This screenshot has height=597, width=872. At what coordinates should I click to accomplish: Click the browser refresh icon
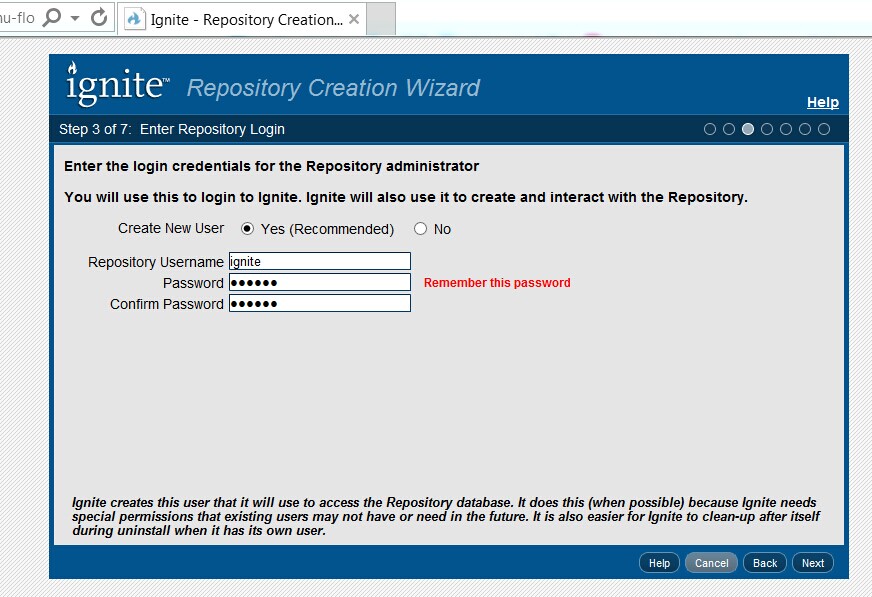(99, 18)
